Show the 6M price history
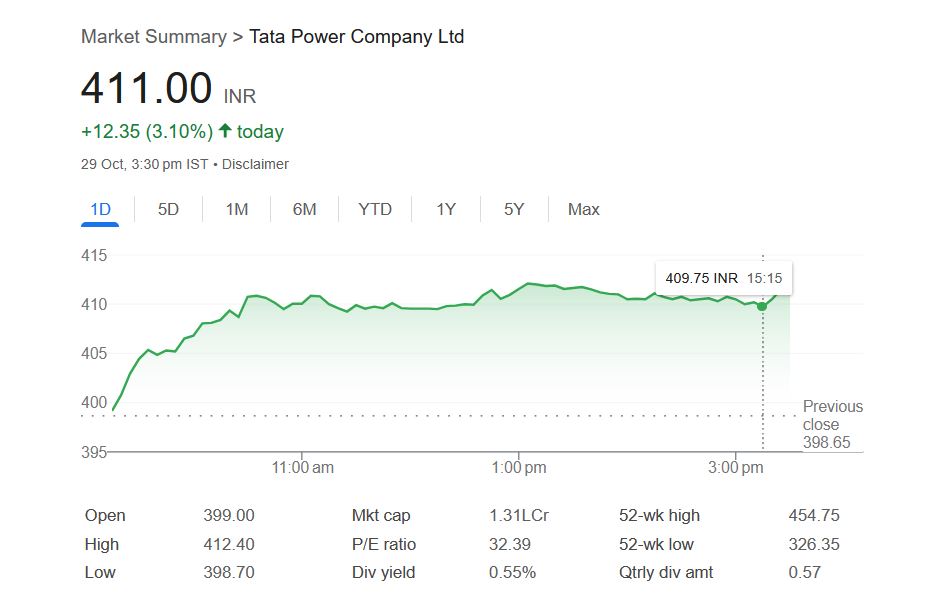The image size is (925, 607). 304,209
